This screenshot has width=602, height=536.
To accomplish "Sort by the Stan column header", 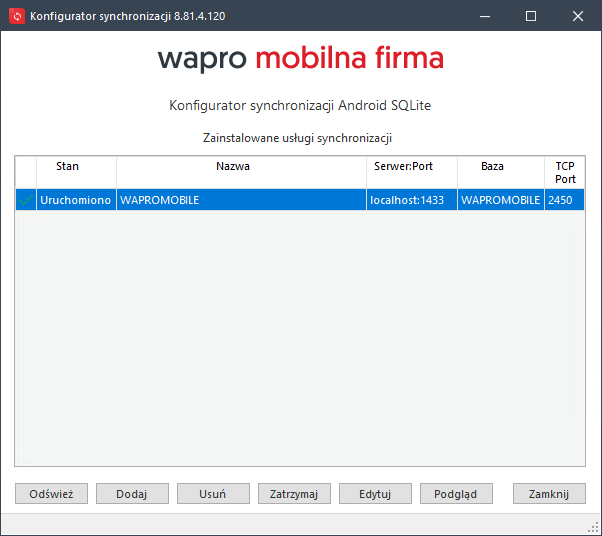I will (x=67, y=167).
